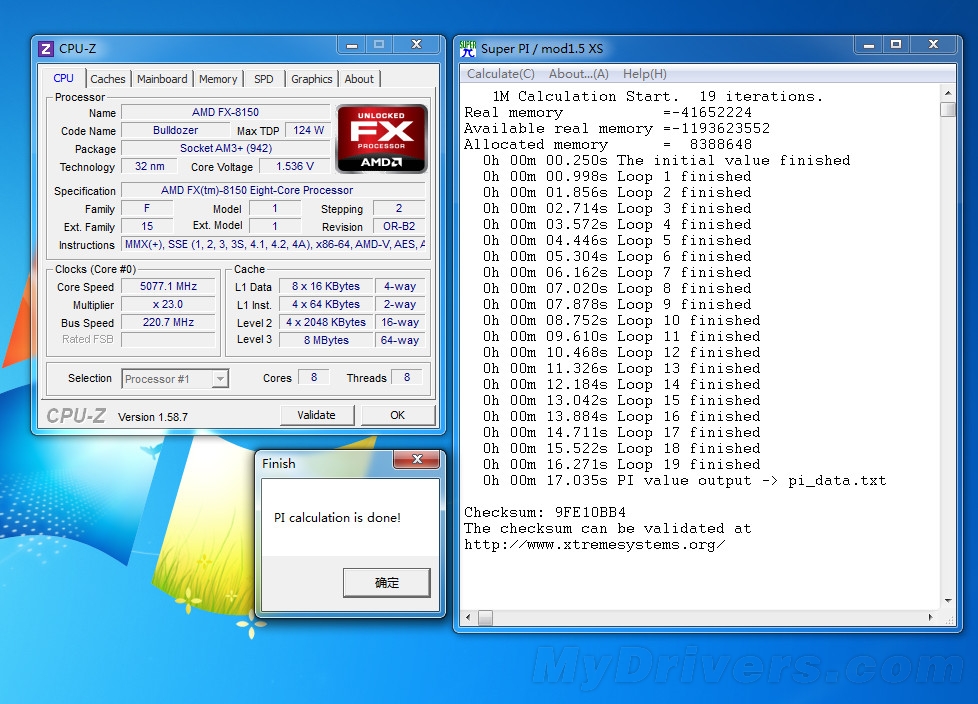Close the Finish dialog
Image resolution: width=978 pixels, height=704 pixels.
416,460
